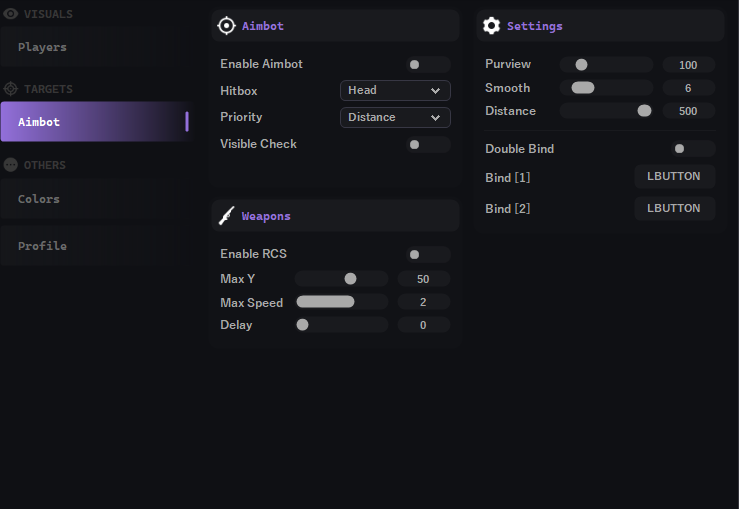The height and width of the screenshot is (509, 739).
Task: Click the target icon in Aimbot header
Action: pos(226,26)
